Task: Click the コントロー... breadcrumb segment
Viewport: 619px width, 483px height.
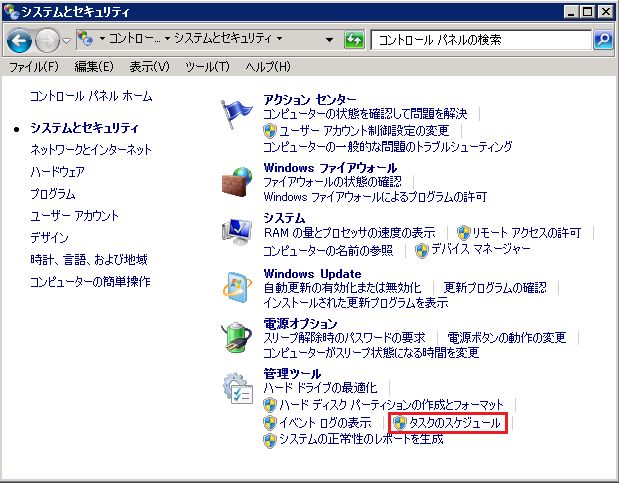Action: pos(134,39)
